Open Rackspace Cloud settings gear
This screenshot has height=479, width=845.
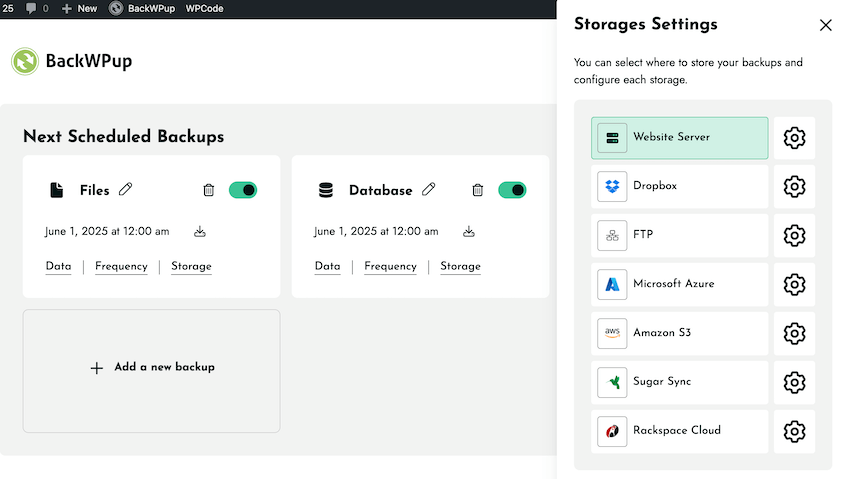[x=794, y=432]
